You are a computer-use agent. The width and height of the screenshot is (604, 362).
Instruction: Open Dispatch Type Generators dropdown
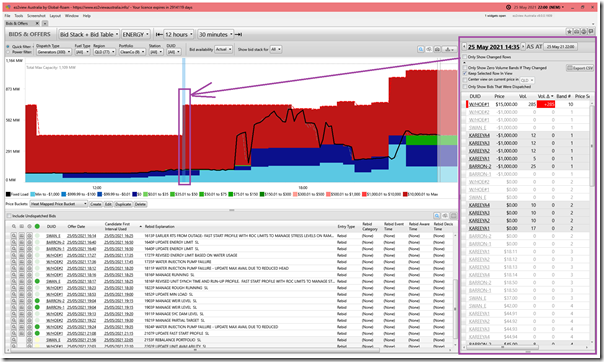[x=54, y=52]
